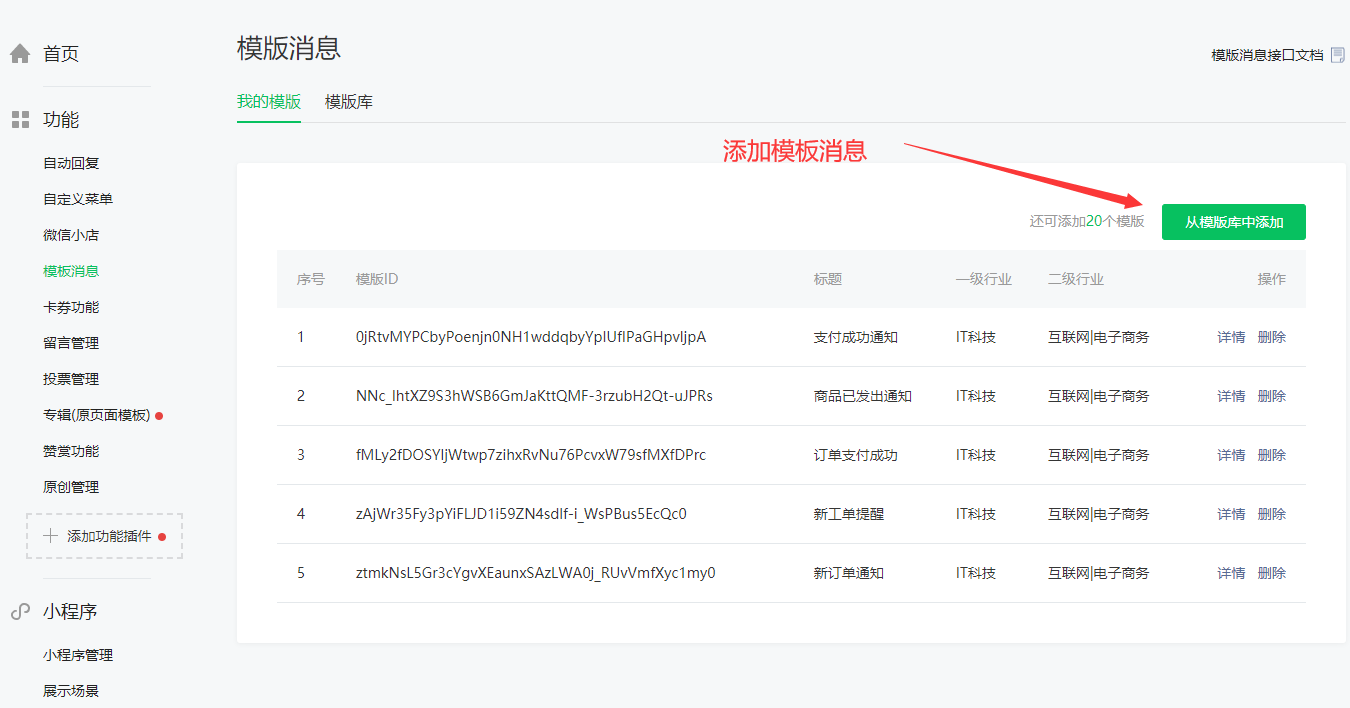View 详情 for 支付成功通知 template
Image resolution: width=1350 pixels, height=708 pixels.
coord(1231,337)
